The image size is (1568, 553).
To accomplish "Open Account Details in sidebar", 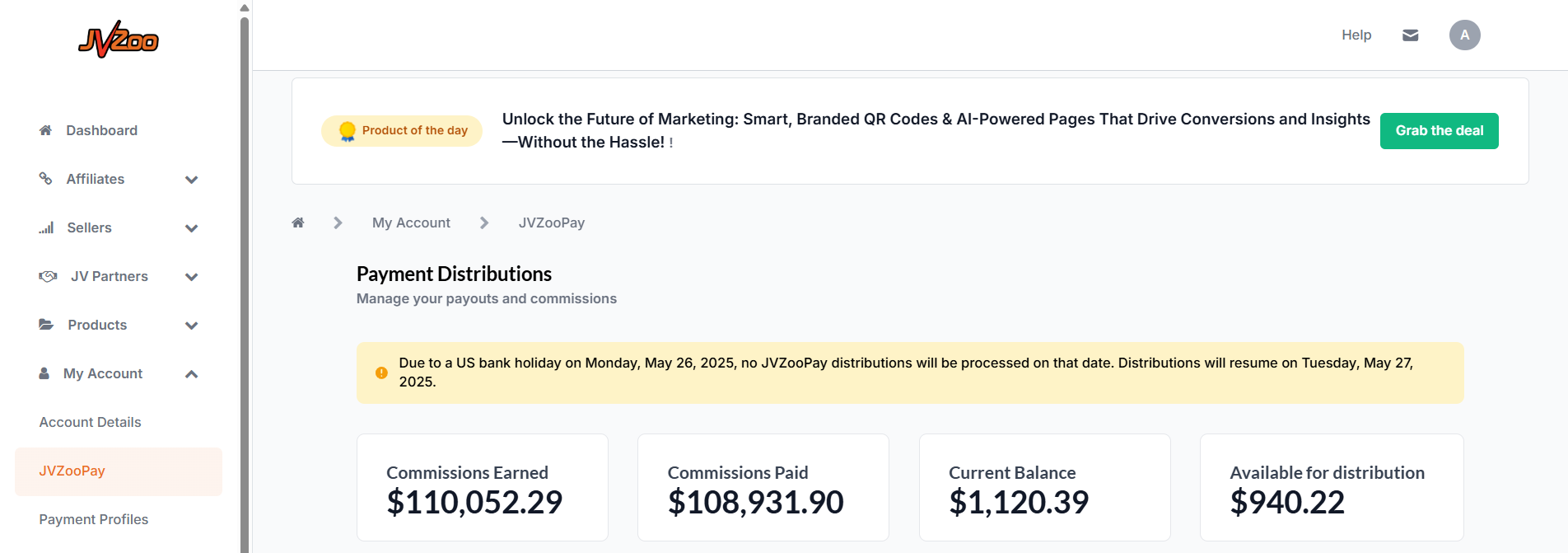I will coord(91,422).
